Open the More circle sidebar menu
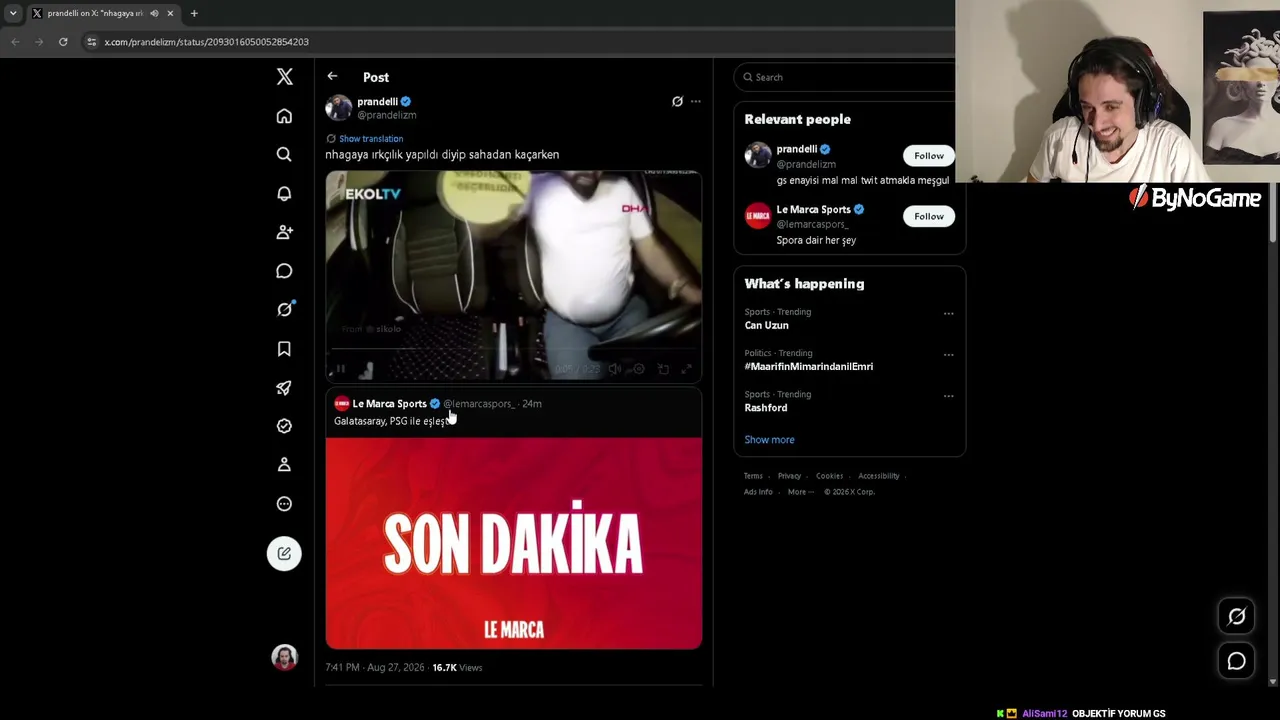This screenshot has height=720, width=1280. click(x=284, y=504)
